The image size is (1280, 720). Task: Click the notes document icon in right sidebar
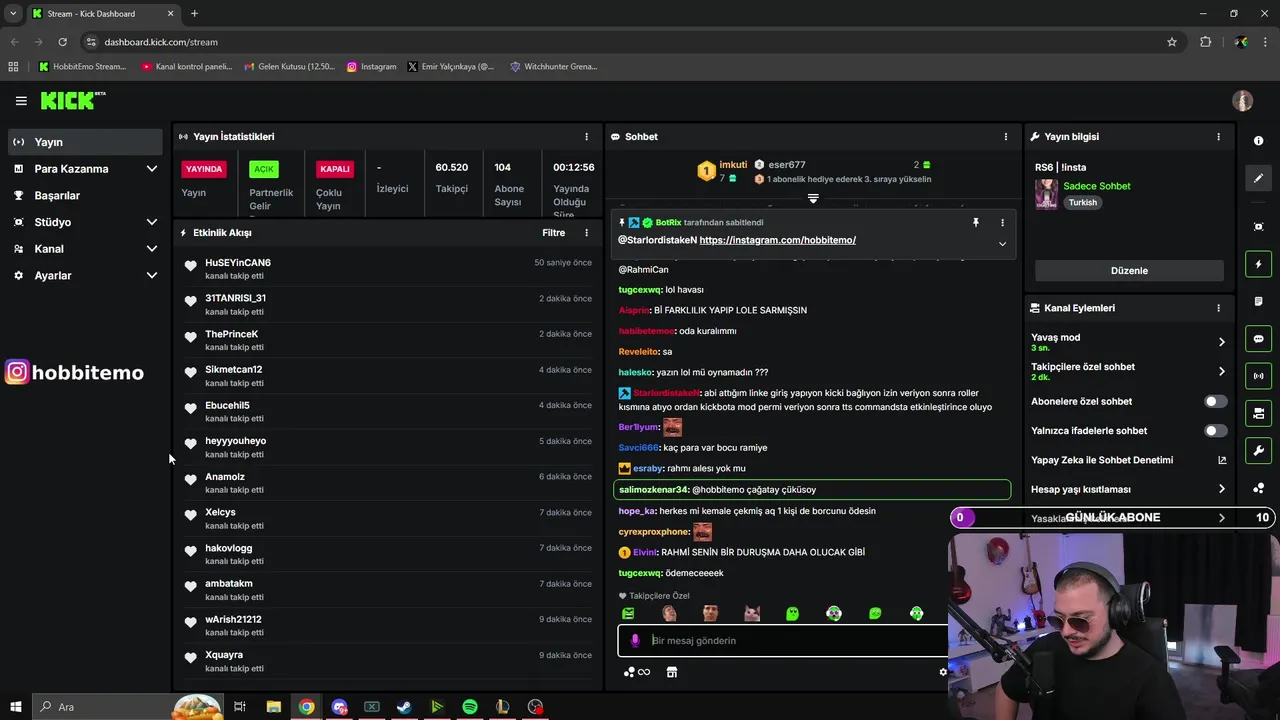pos(1258,301)
